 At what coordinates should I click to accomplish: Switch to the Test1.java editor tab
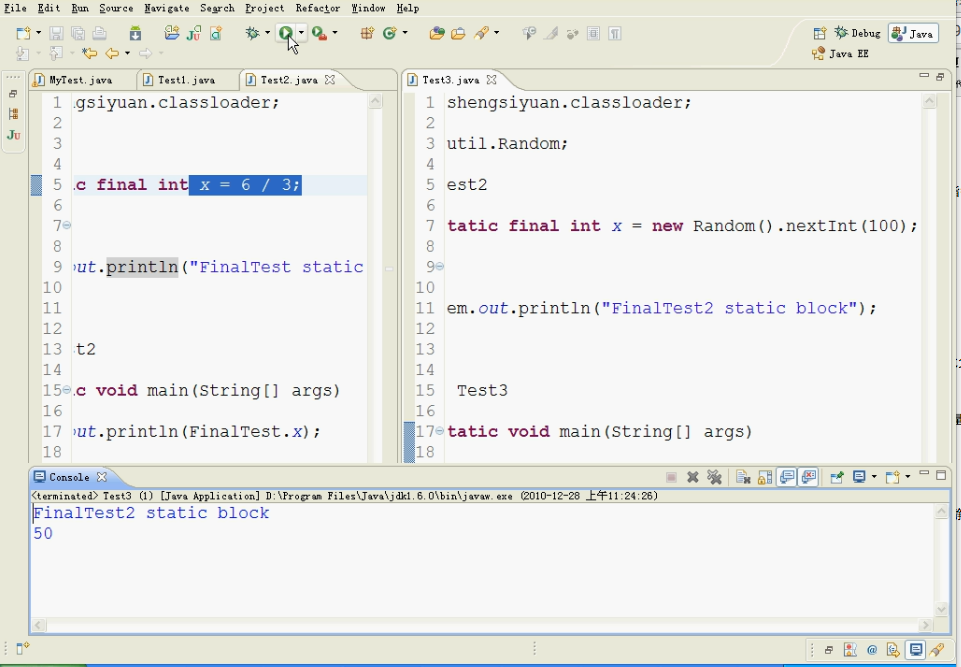tap(185, 80)
